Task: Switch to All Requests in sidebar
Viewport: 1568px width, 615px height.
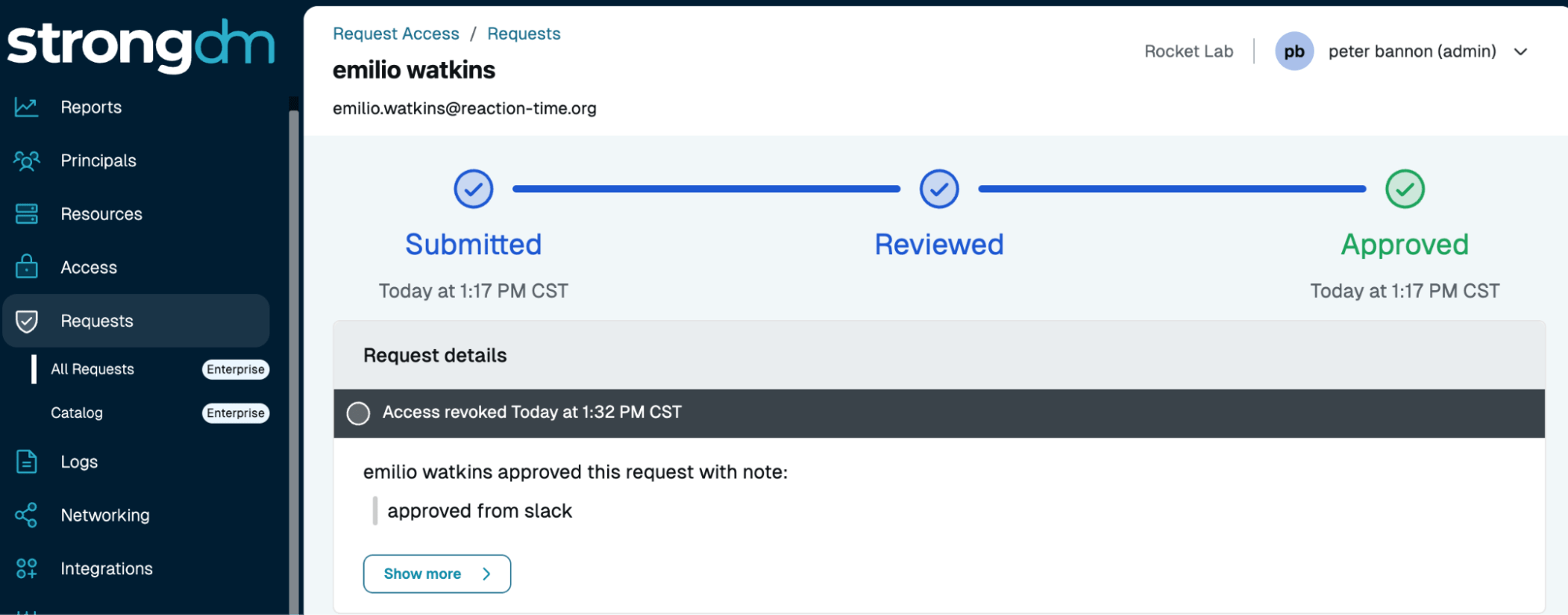Action: click(x=92, y=369)
